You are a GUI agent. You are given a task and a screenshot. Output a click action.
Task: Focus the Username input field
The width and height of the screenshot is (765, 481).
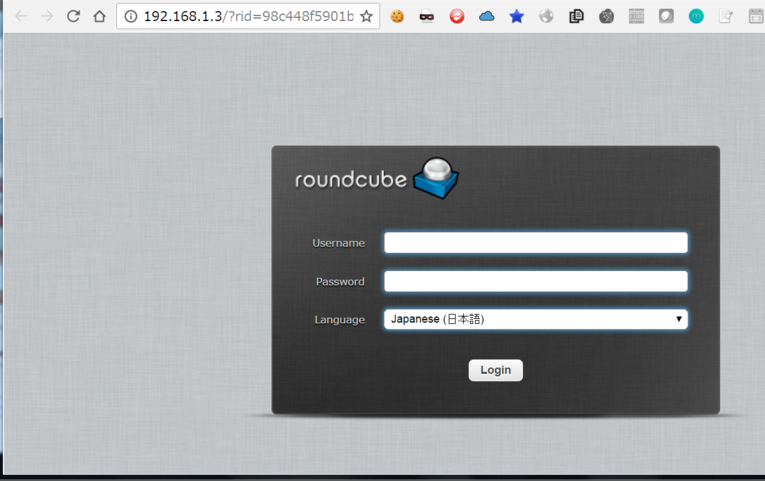click(536, 243)
